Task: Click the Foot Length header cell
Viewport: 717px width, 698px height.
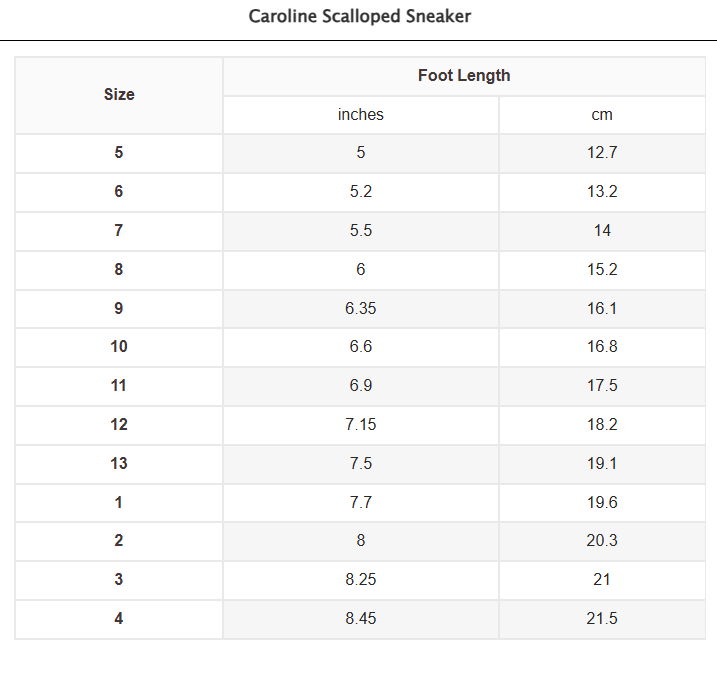Action: pos(464,76)
